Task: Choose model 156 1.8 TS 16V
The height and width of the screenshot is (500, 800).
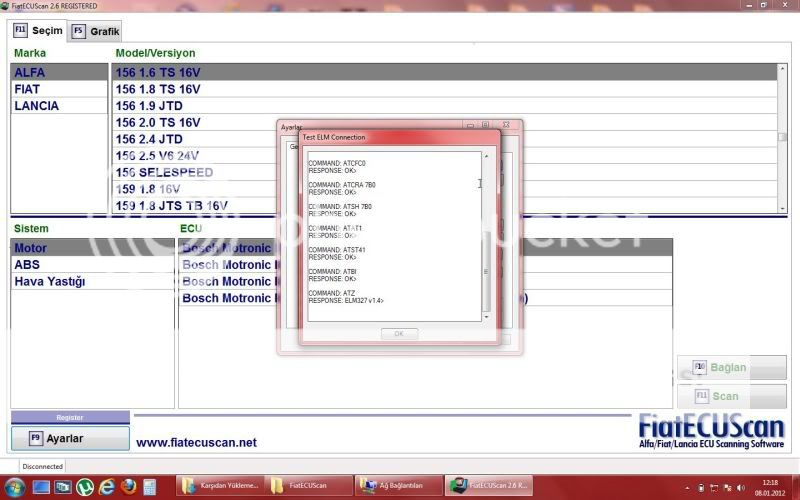Action: coord(444,89)
